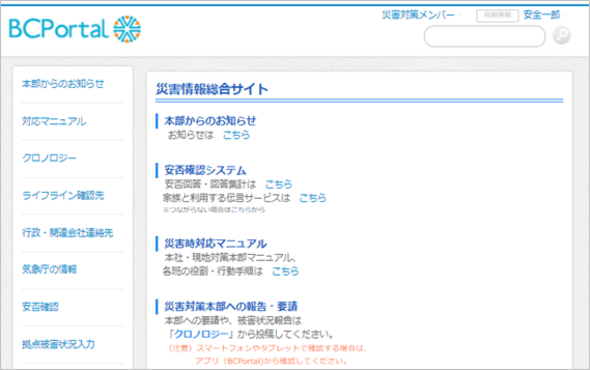Viewport: 590px width, 370px height.
Task: Click こちら link for 伝言サービス
Action: tap(312, 198)
